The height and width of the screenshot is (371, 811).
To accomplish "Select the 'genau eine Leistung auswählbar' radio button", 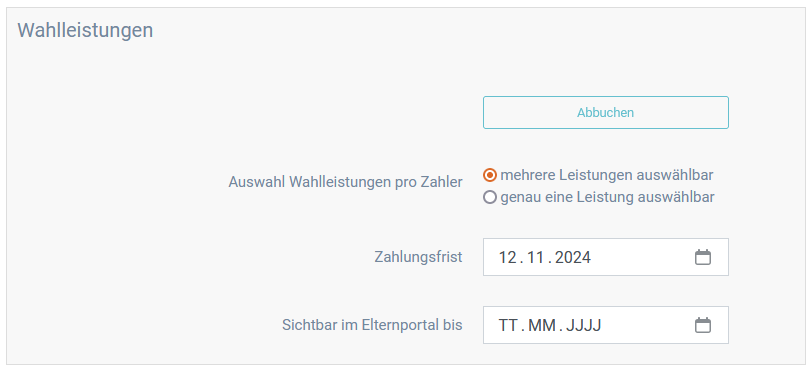I will tap(490, 197).
